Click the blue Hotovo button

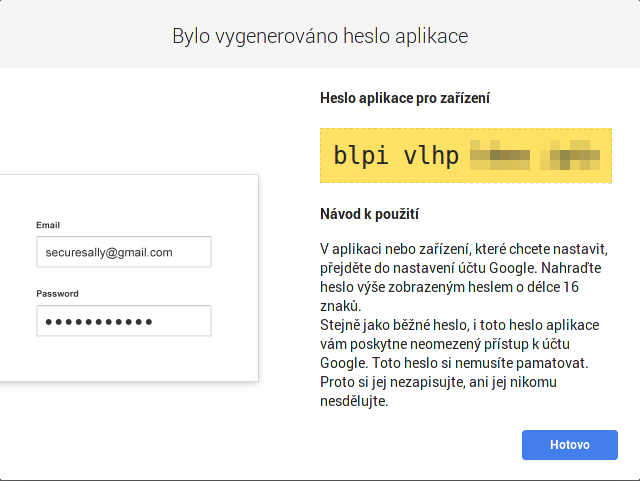569,445
